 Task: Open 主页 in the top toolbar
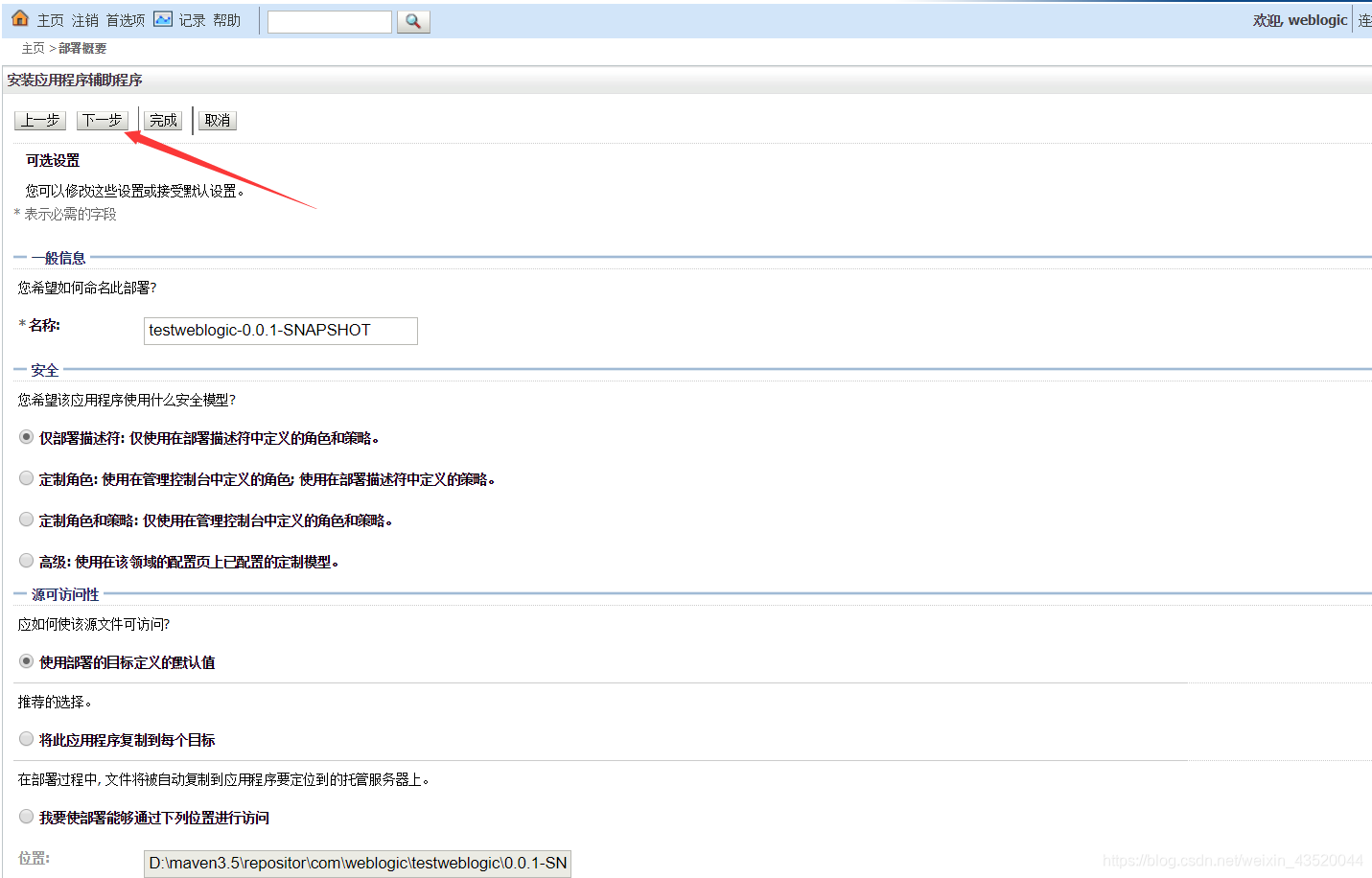click(51, 20)
